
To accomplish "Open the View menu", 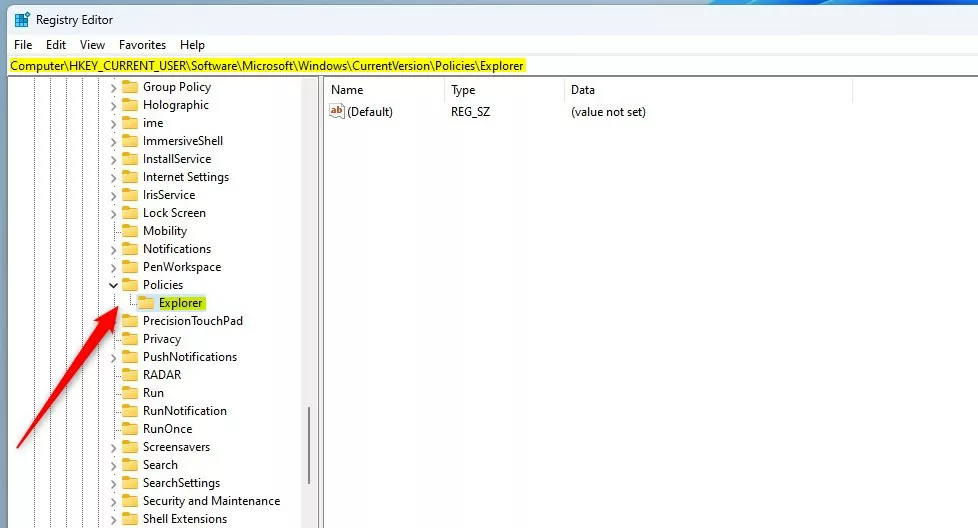I will click(x=92, y=45).
